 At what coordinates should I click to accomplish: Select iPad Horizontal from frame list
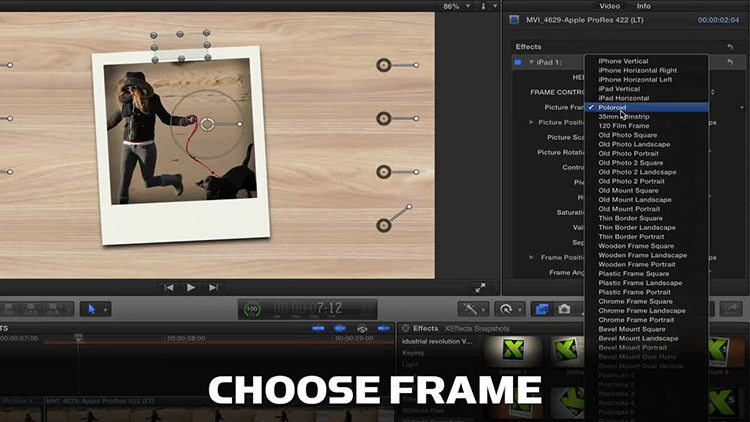click(623, 98)
